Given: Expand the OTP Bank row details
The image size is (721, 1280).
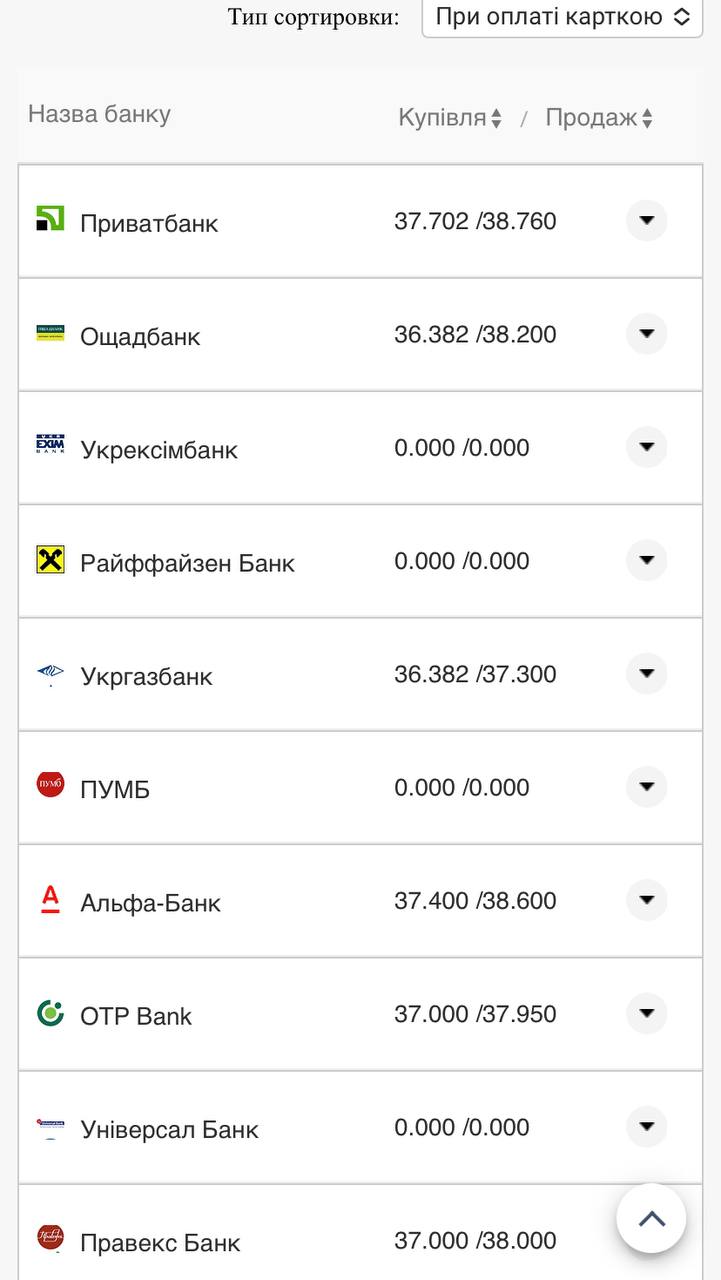Looking at the screenshot, I should click(646, 1013).
